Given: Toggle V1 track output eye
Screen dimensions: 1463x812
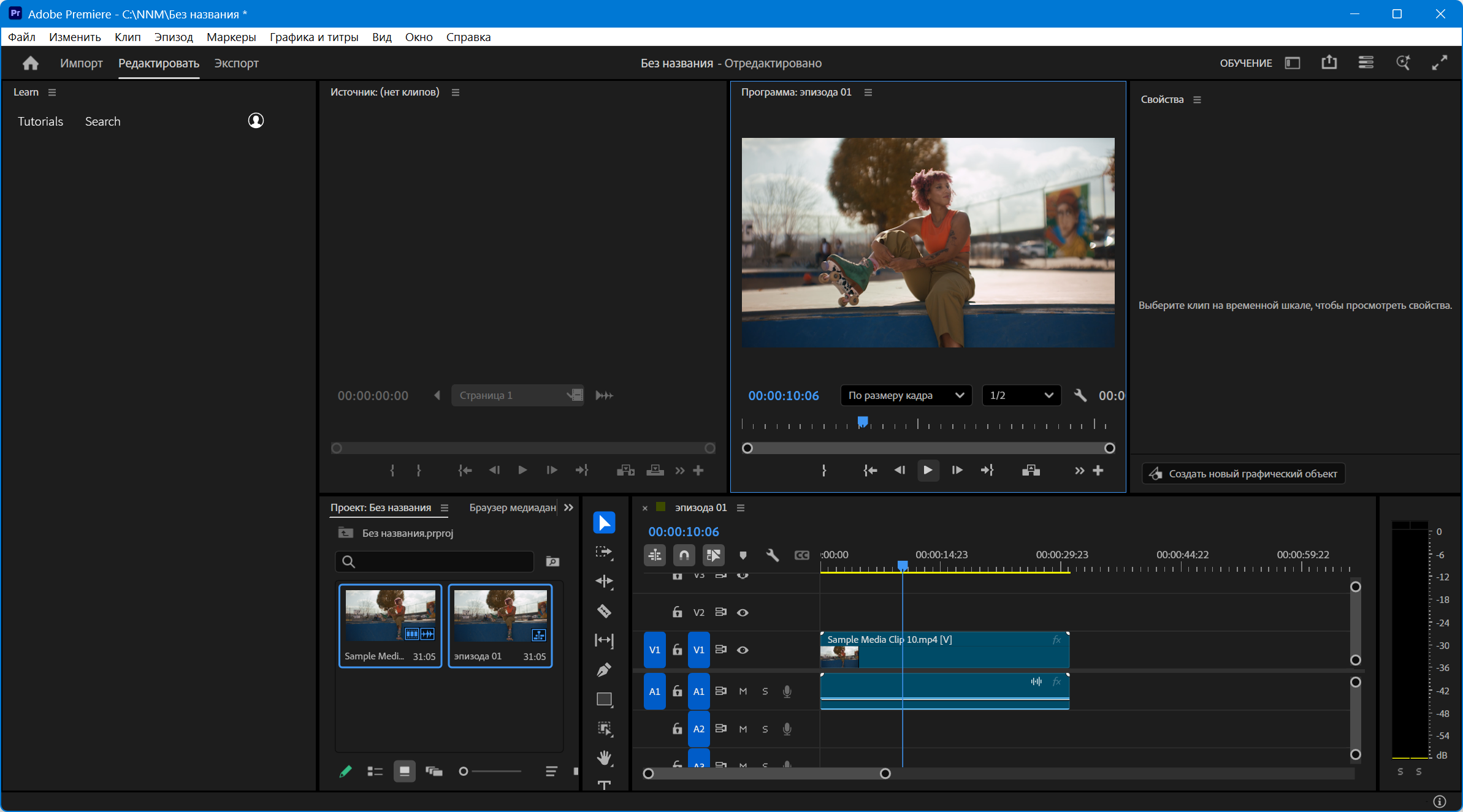Looking at the screenshot, I should coord(743,650).
